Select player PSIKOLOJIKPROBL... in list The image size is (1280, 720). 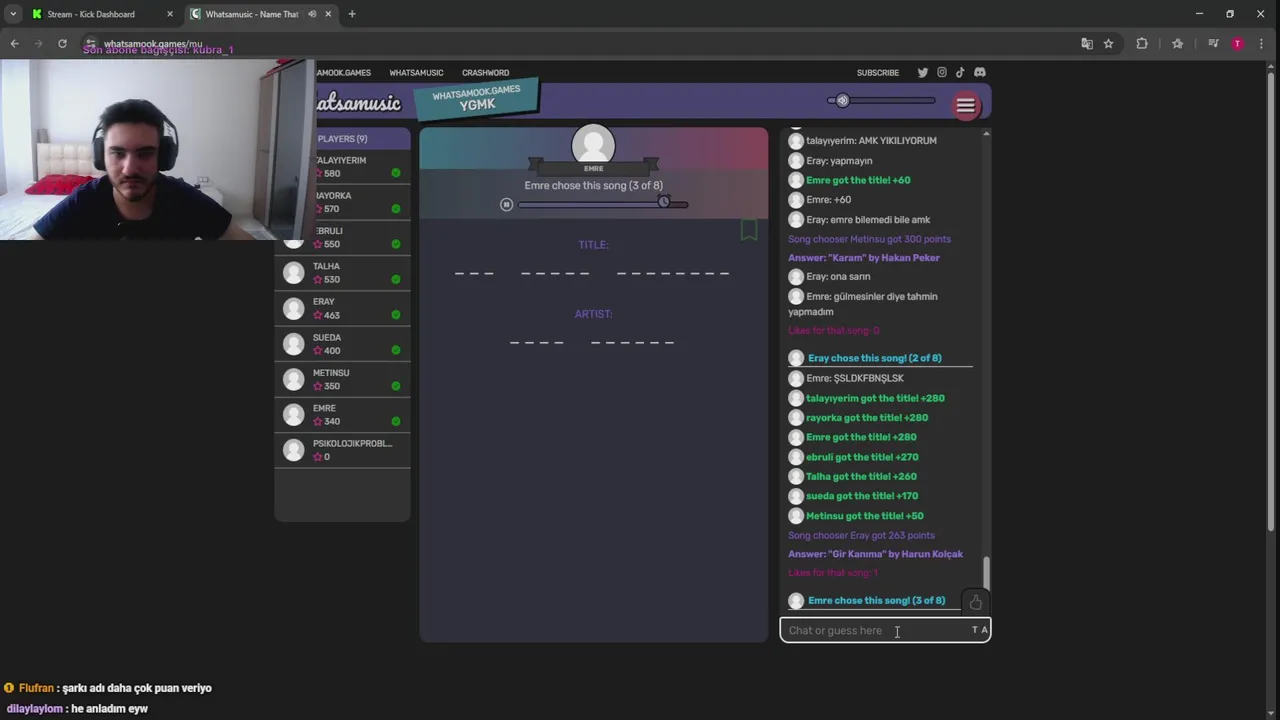click(342, 450)
